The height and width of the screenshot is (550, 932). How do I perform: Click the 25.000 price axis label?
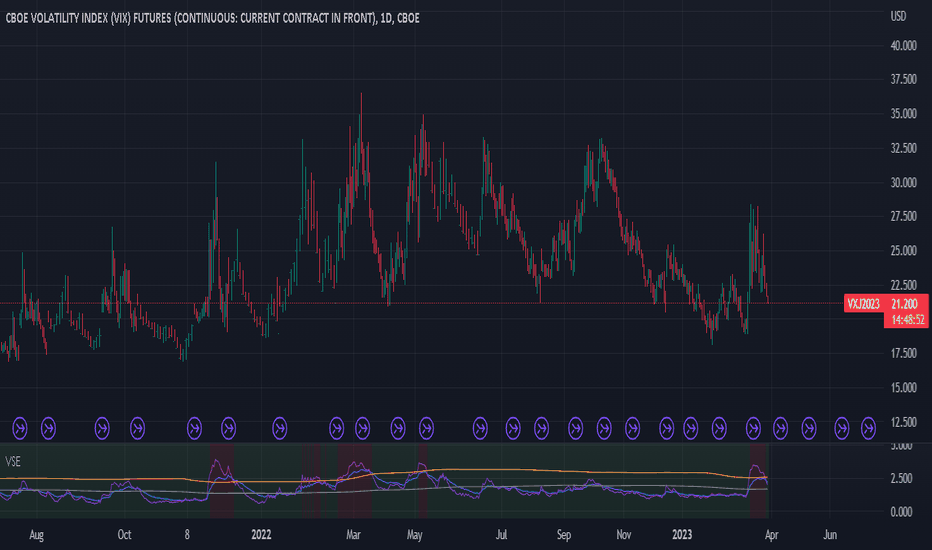tap(903, 250)
